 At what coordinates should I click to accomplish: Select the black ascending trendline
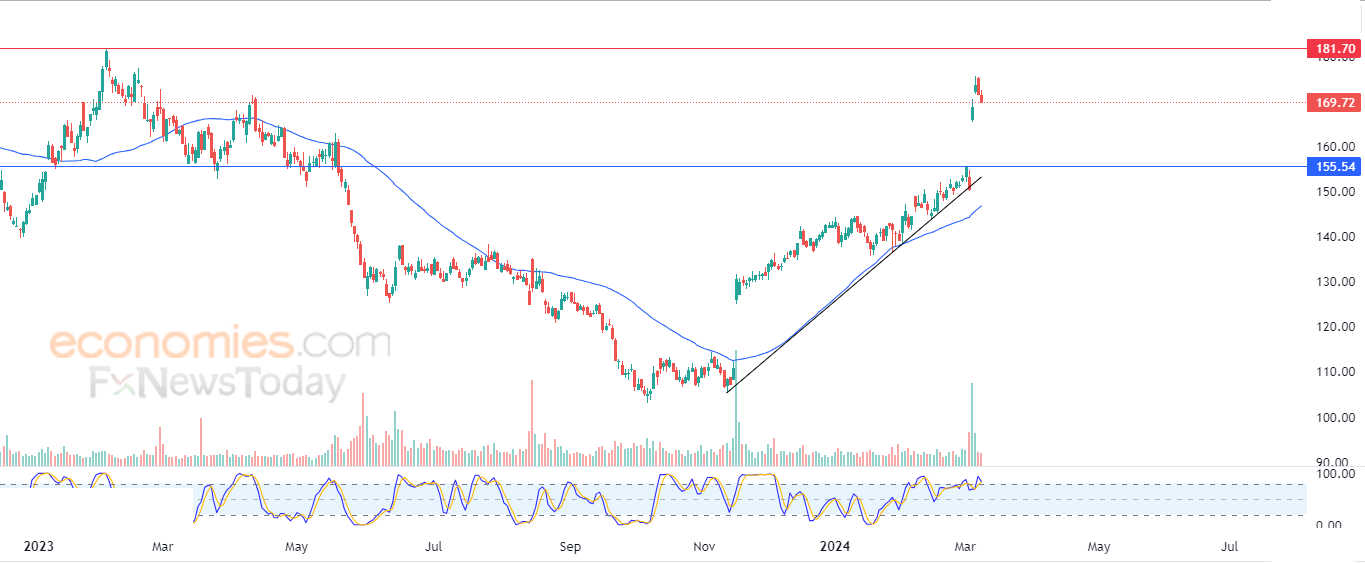(x=855, y=285)
